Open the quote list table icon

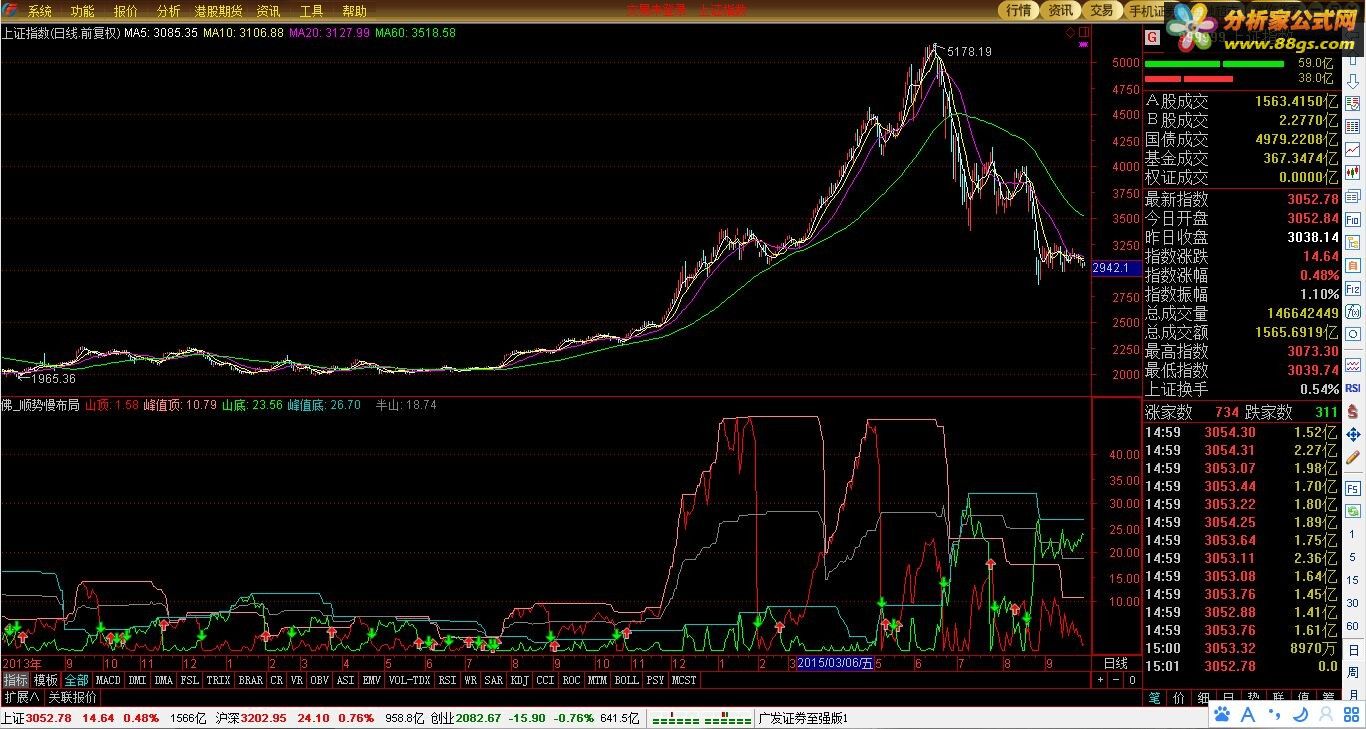point(1353,127)
